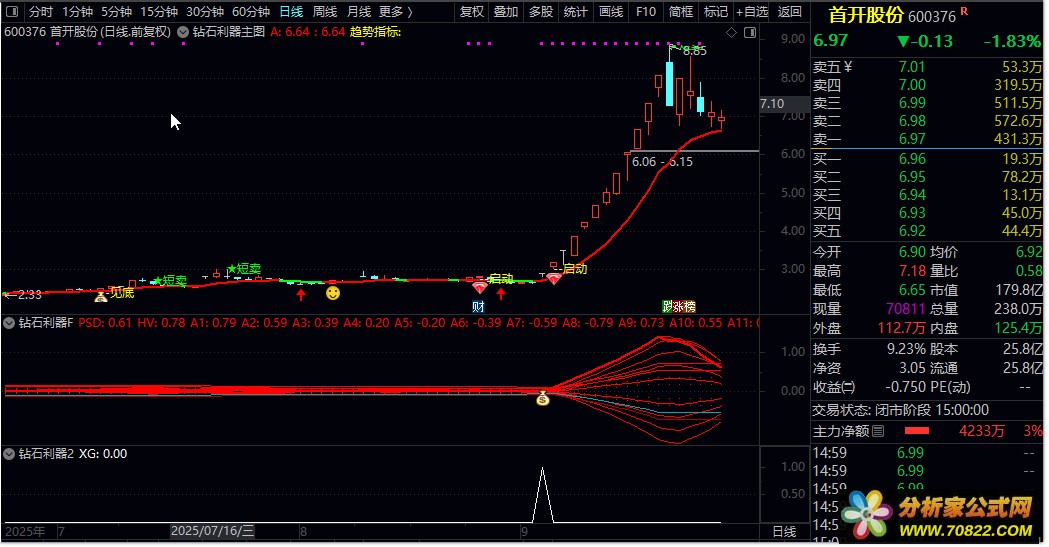The image size is (1049, 547).
Task: Switch to 月线 monthly chart
Action: pos(359,11)
